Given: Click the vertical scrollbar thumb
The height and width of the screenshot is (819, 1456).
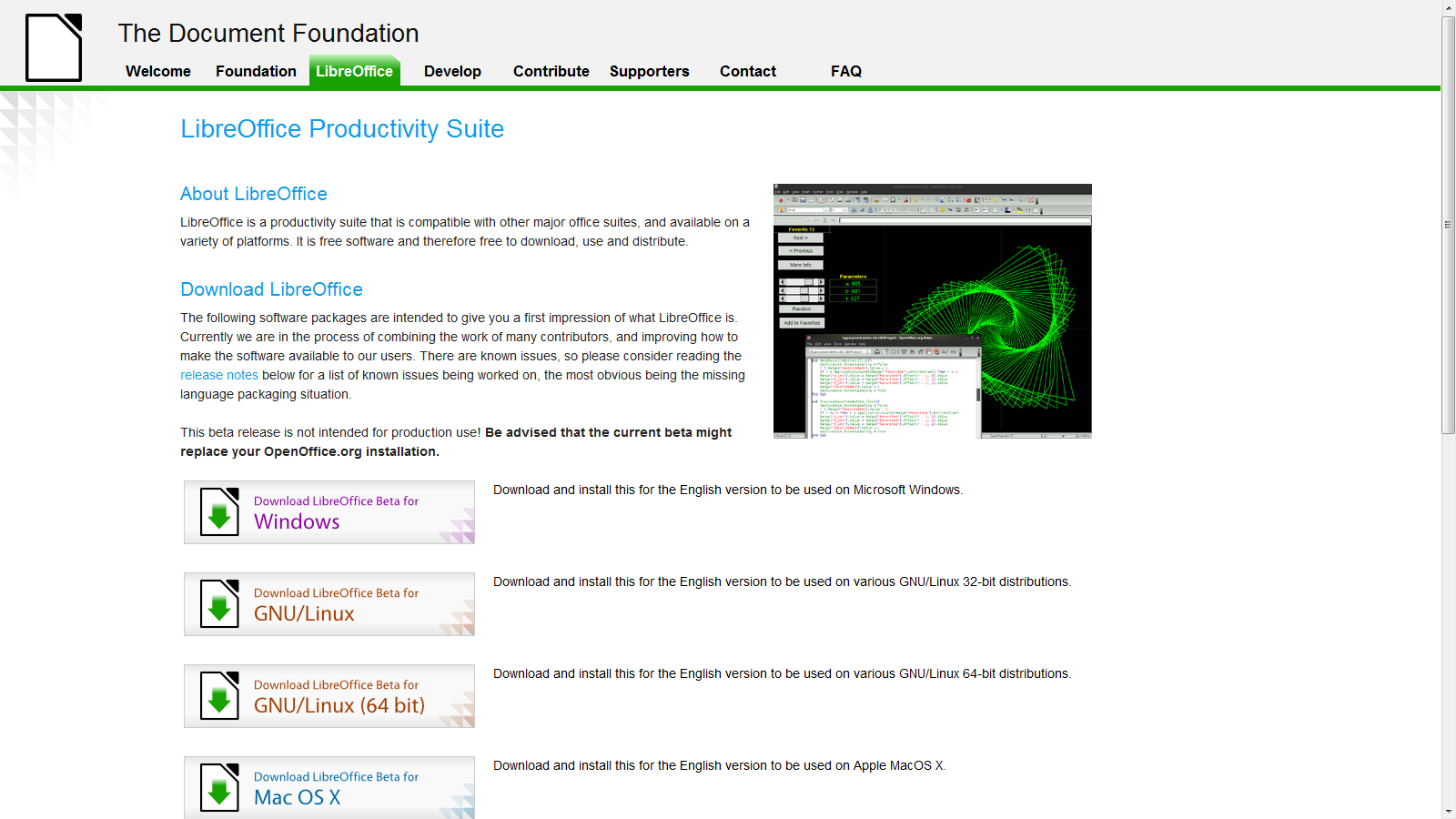Looking at the screenshot, I should coord(1448,225).
